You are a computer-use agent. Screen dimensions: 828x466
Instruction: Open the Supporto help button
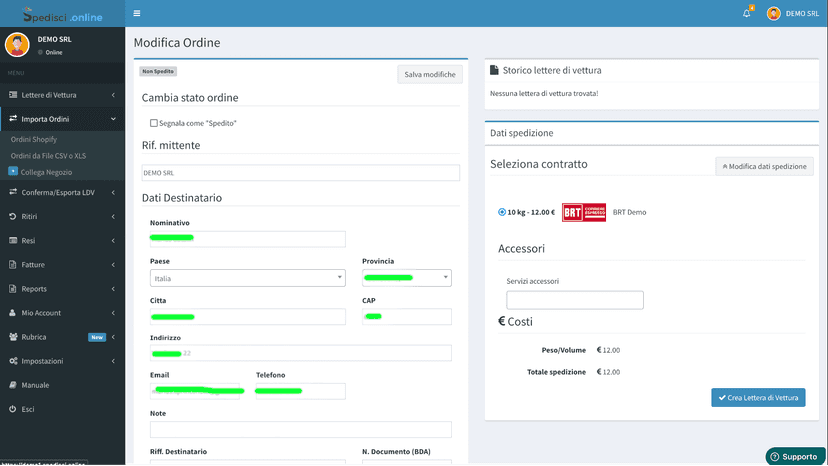point(795,456)
